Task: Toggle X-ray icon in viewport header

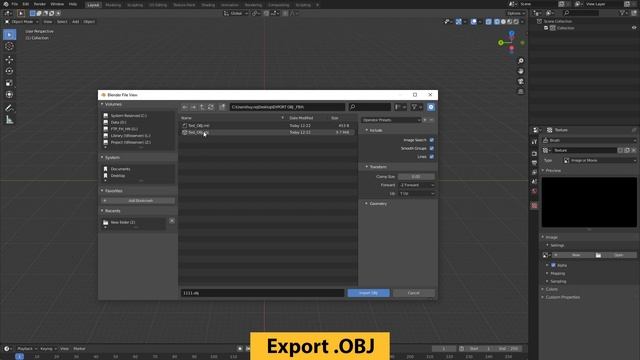Action: 489,22
